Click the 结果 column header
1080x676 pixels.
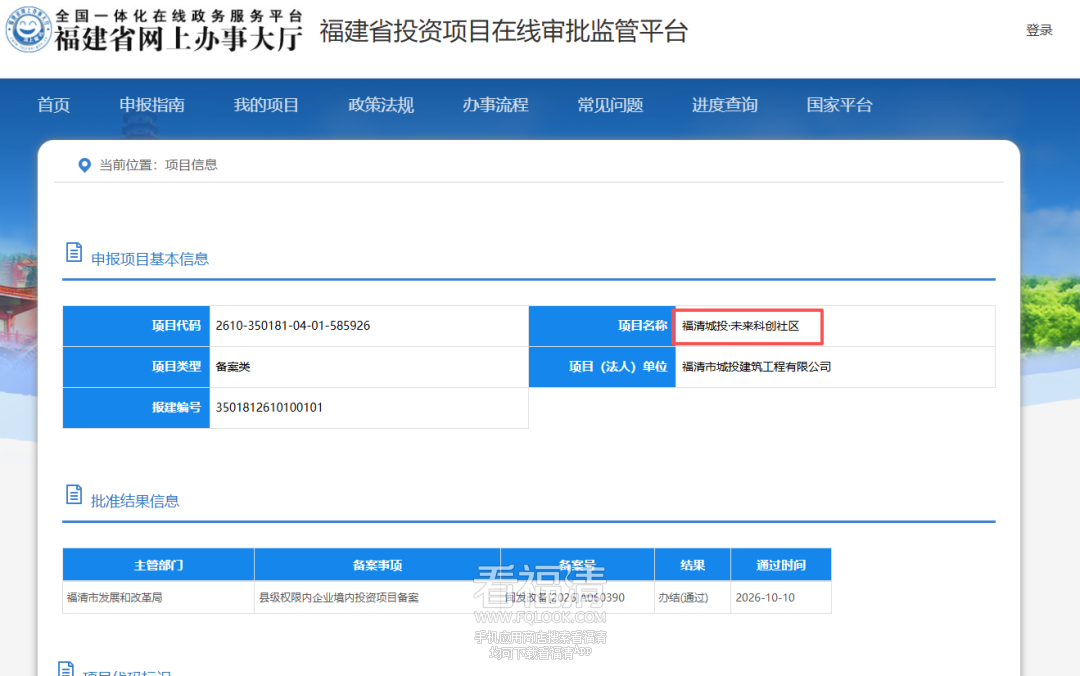692,565
